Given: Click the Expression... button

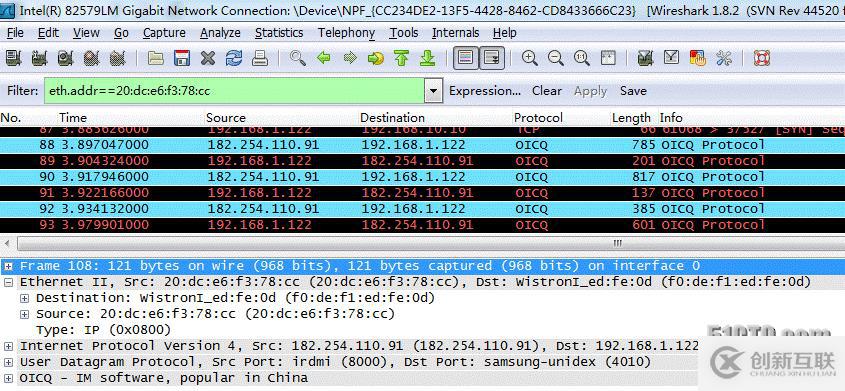Looking at the screenshot, I should [485, 91].
